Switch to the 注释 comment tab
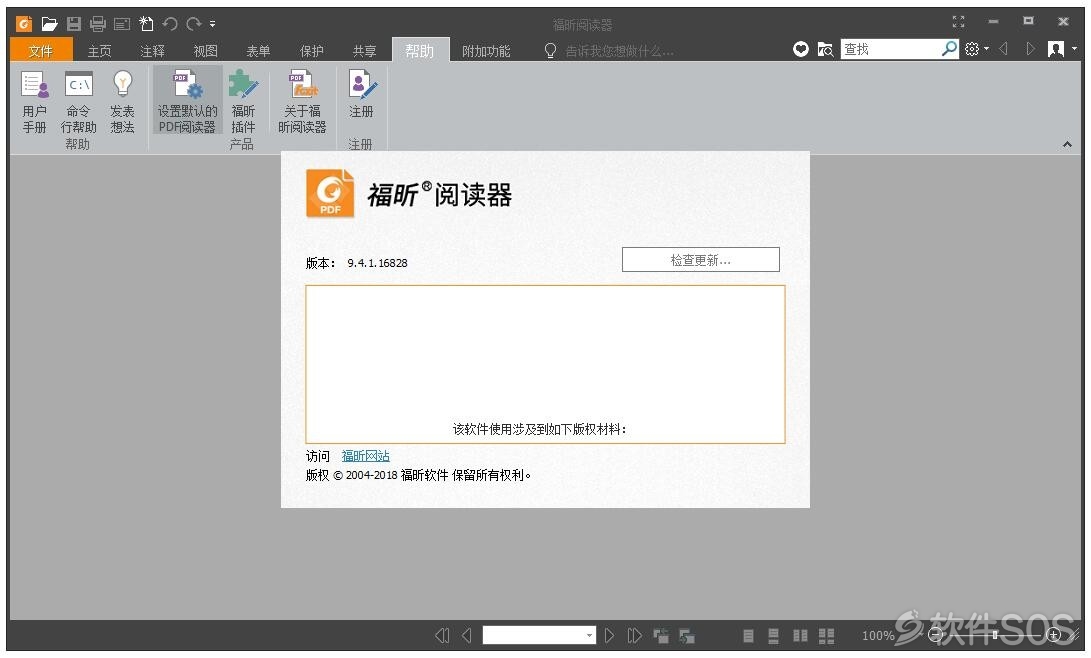 tap(152, 51)
